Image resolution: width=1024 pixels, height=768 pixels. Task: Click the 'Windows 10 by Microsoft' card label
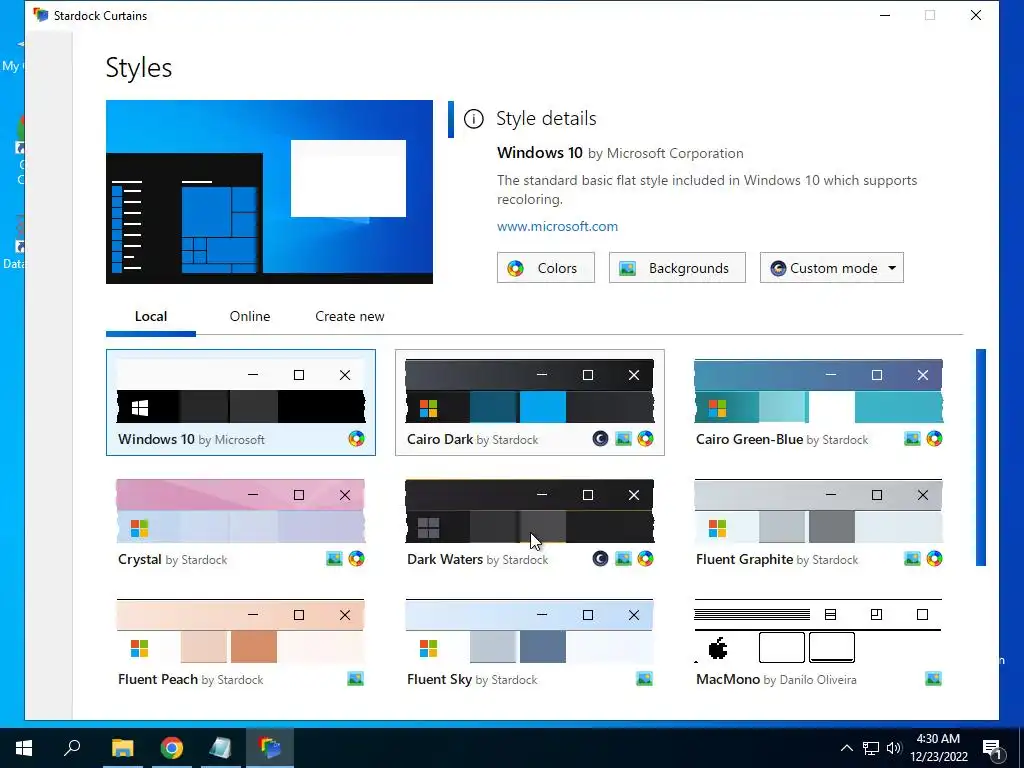point(191,440)
